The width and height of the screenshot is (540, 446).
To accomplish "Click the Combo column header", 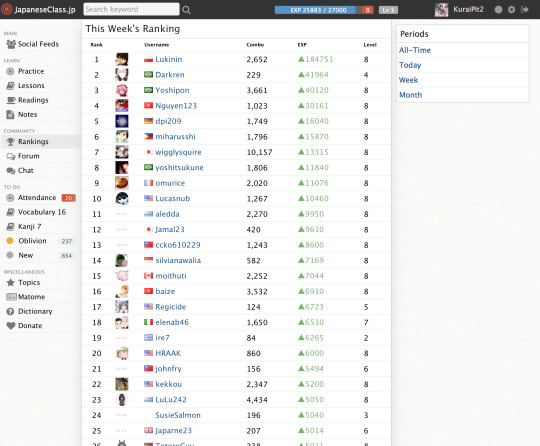I will [255, 45].
